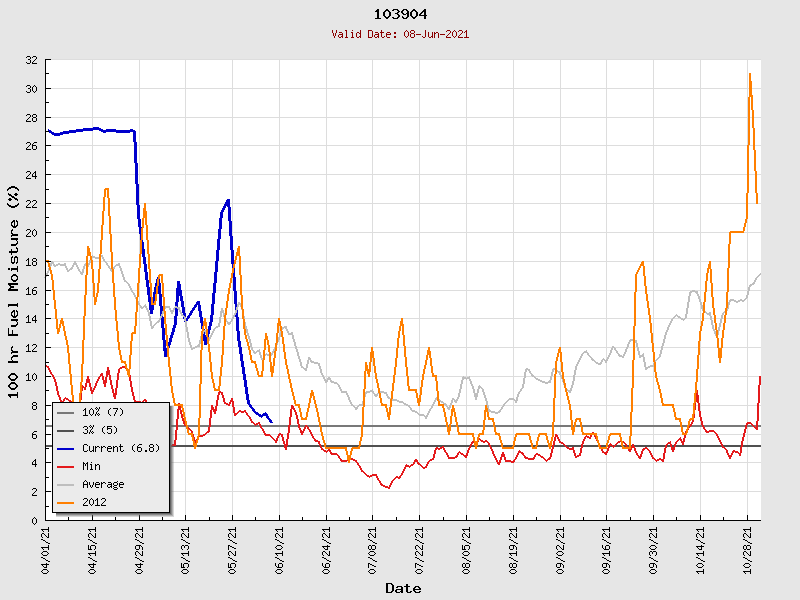Click the x-axis title Date
The image size is (800, 600).
click(x=403, y=588)
